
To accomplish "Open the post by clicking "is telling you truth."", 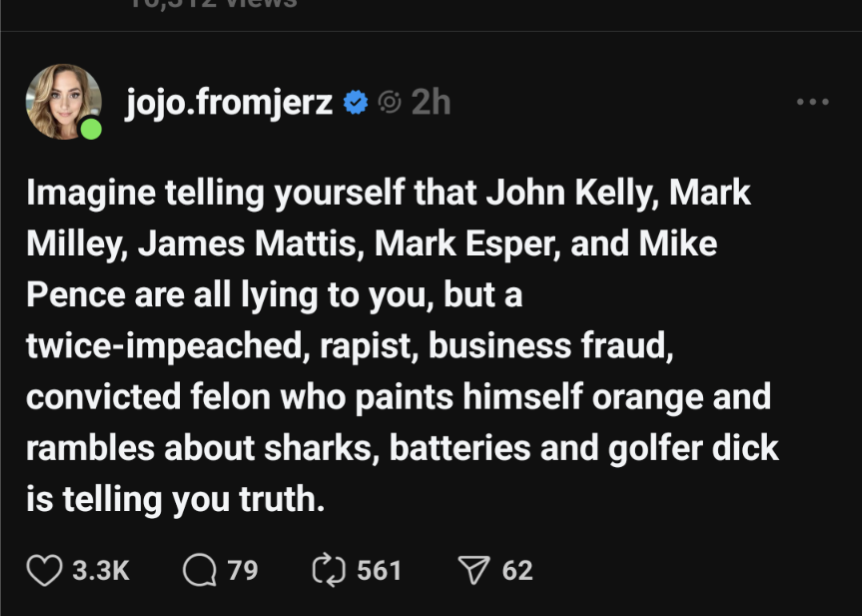I will tap(176, 500).
